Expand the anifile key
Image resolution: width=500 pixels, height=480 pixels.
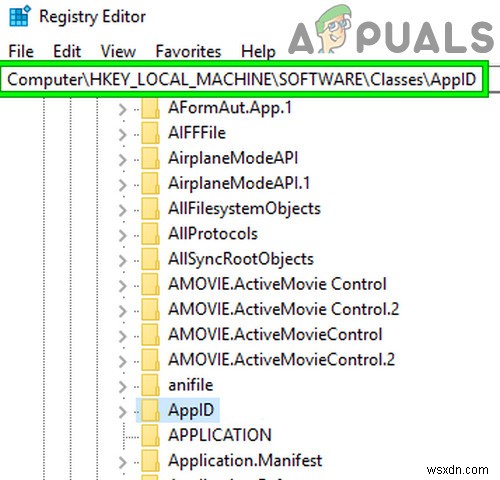click(x=123, y=386)
